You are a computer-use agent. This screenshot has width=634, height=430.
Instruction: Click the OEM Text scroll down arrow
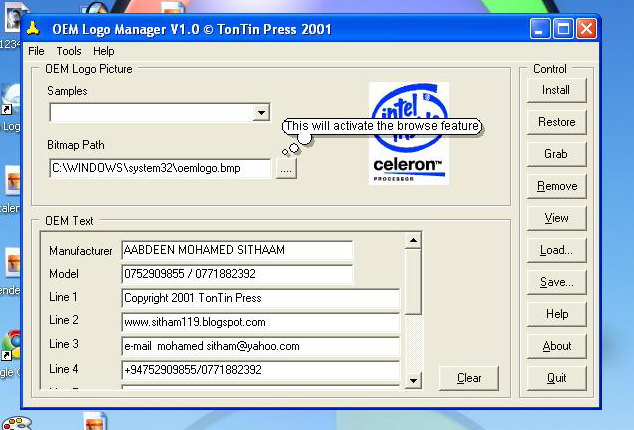coord(413,380)
